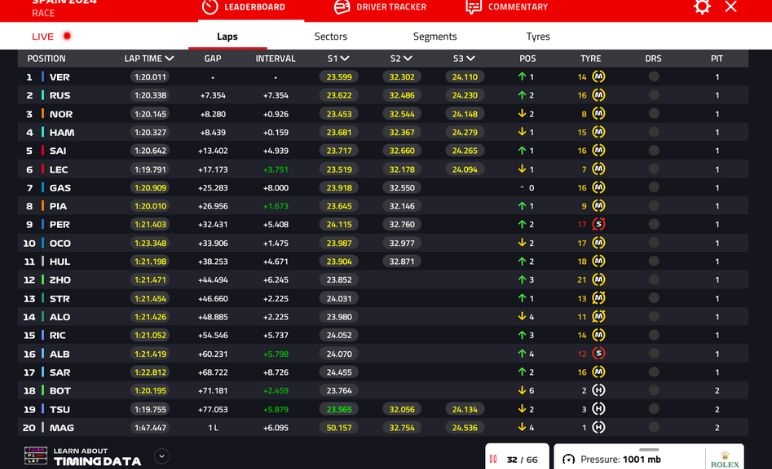
Task: Click the Timing Data logo icon
Action: 35,456
